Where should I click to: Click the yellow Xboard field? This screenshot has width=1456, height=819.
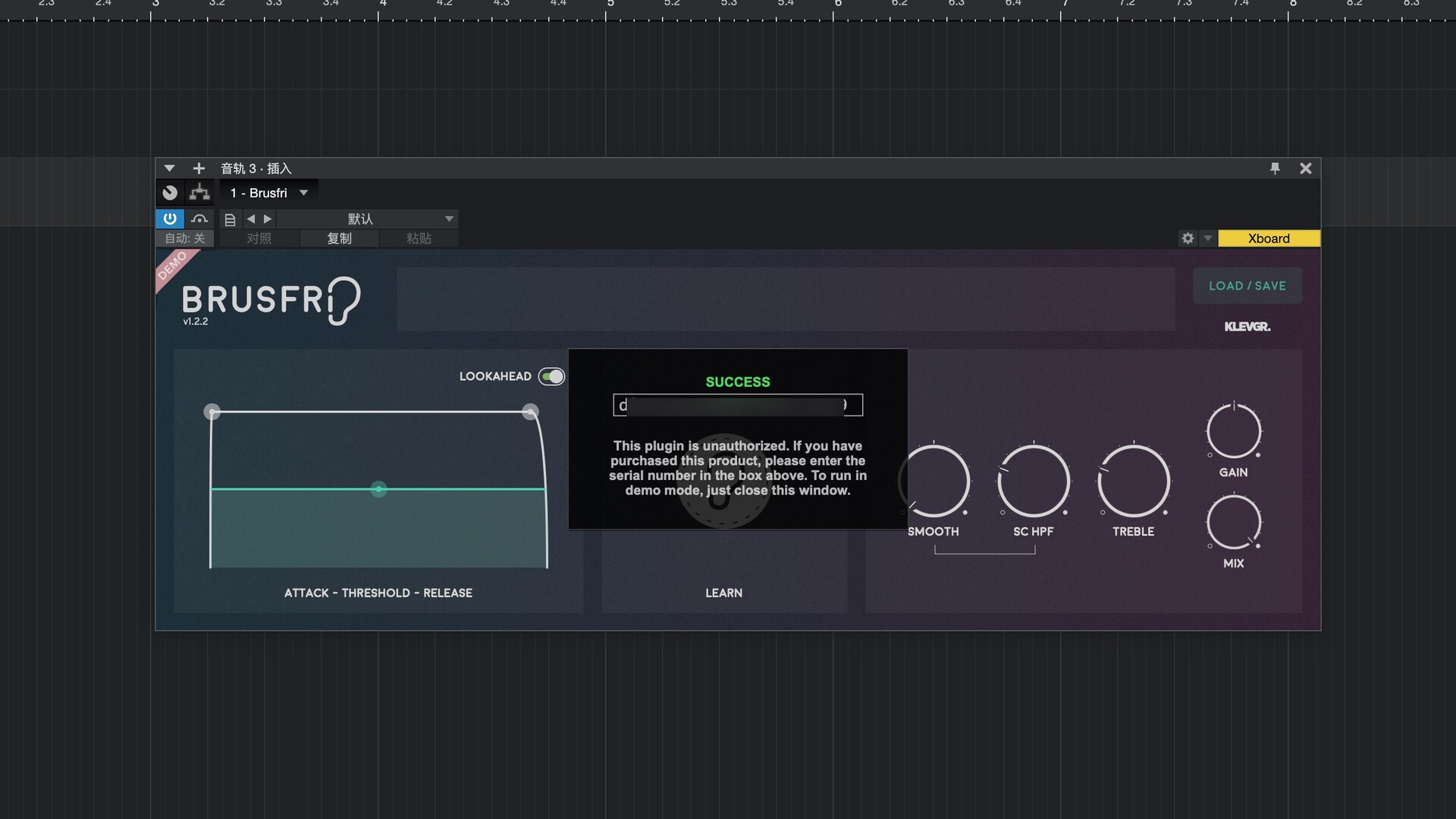1269,238
